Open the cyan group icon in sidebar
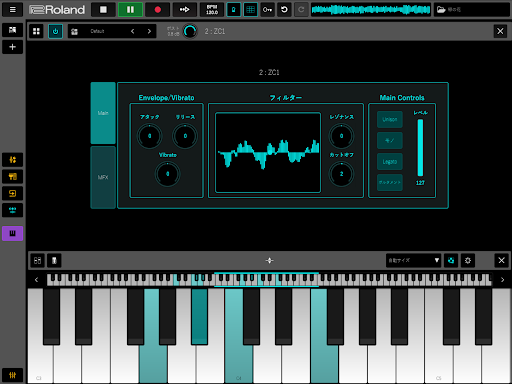Viewport: 512px width, 384px height. tap(12, 210)
